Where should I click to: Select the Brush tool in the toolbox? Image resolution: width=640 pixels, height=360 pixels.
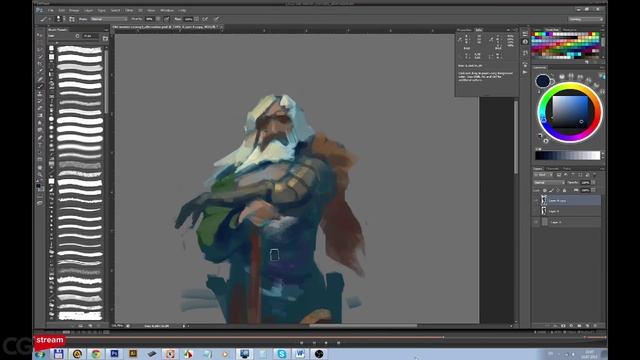(40, 86)
